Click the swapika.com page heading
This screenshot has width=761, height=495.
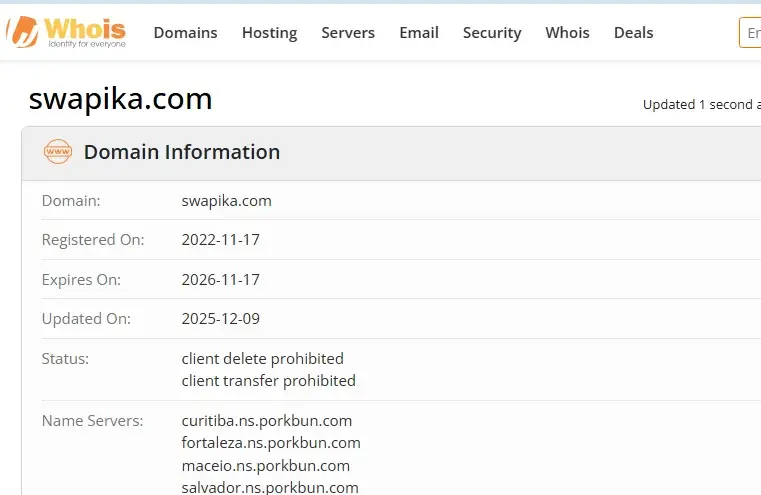pyautogui.click(x=120, y=99)
